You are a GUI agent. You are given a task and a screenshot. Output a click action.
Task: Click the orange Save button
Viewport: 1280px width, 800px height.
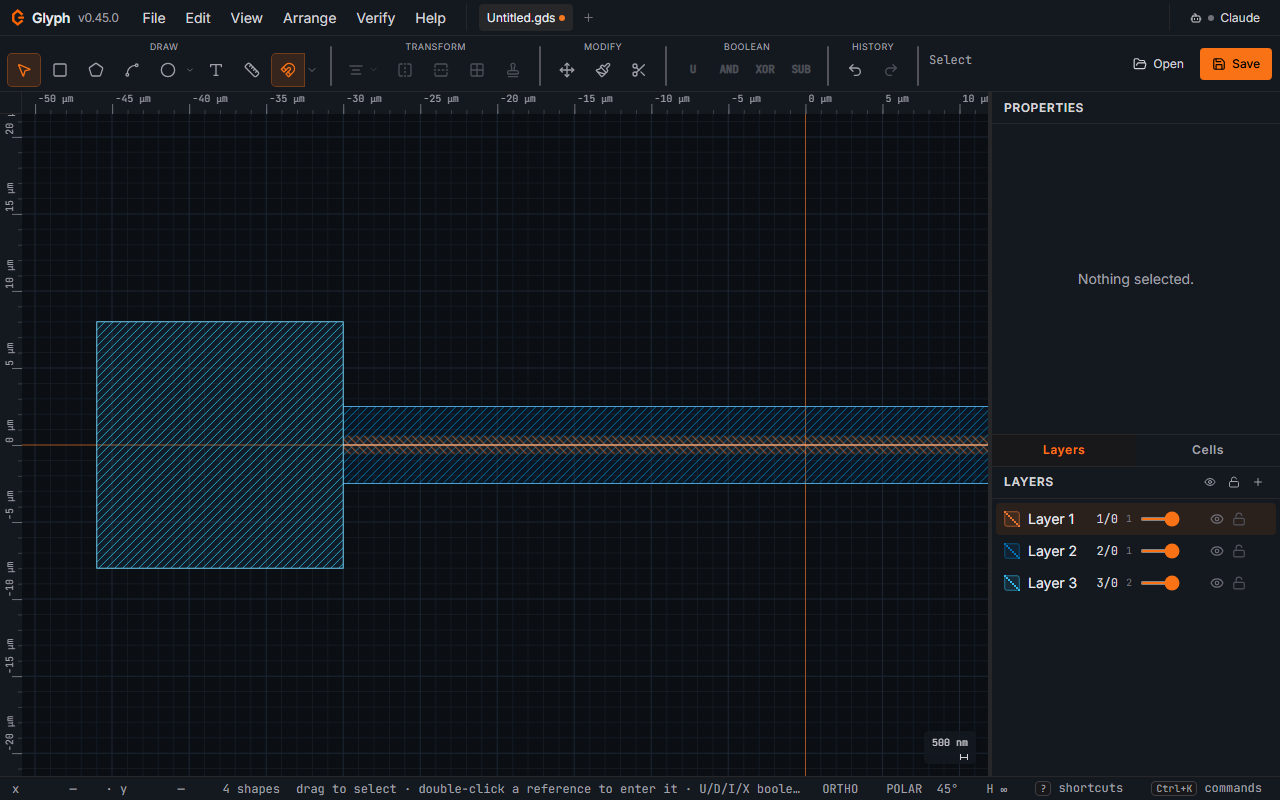point(1236,64)
